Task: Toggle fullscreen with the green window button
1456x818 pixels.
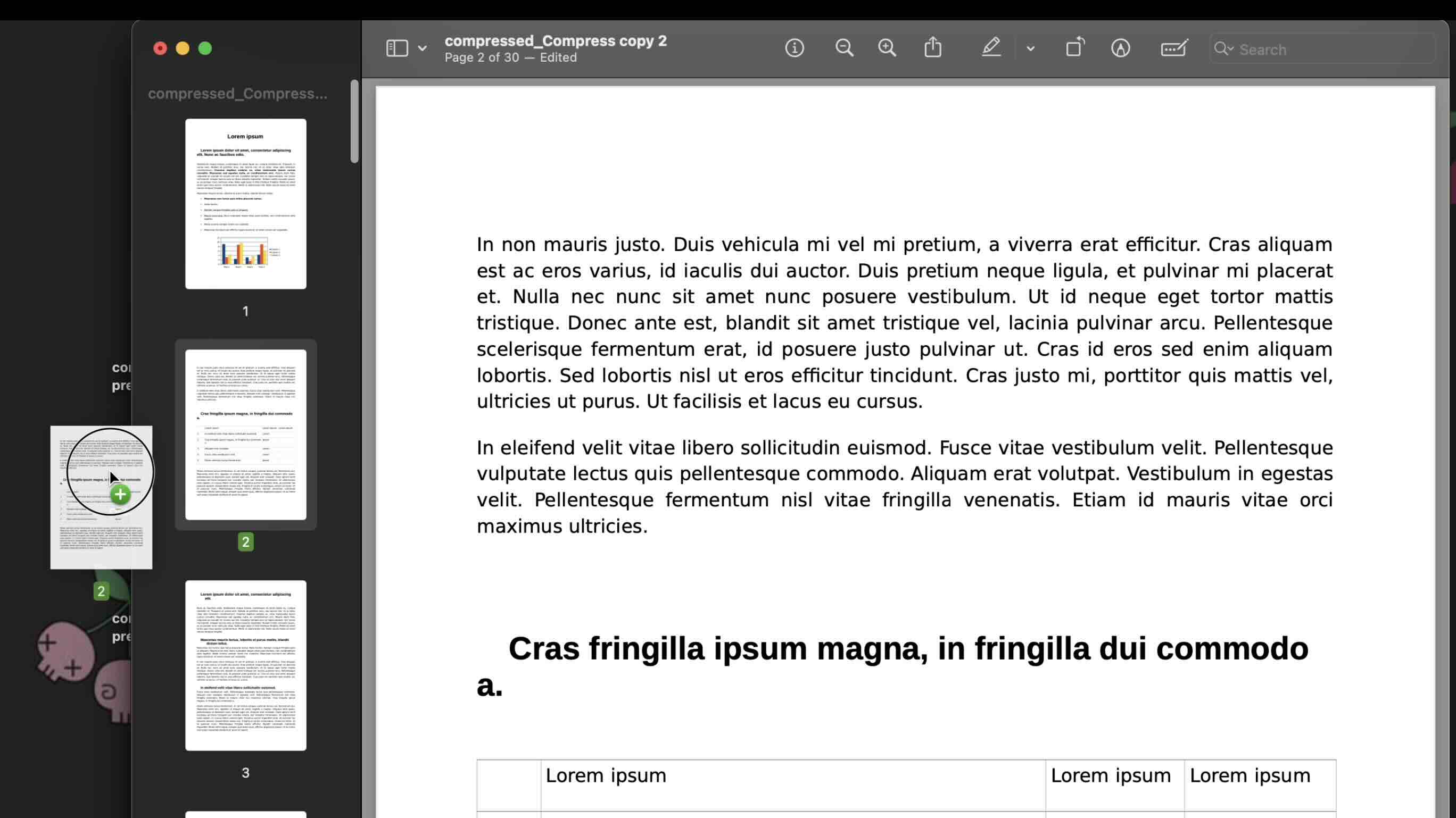Action: point(204,48)
